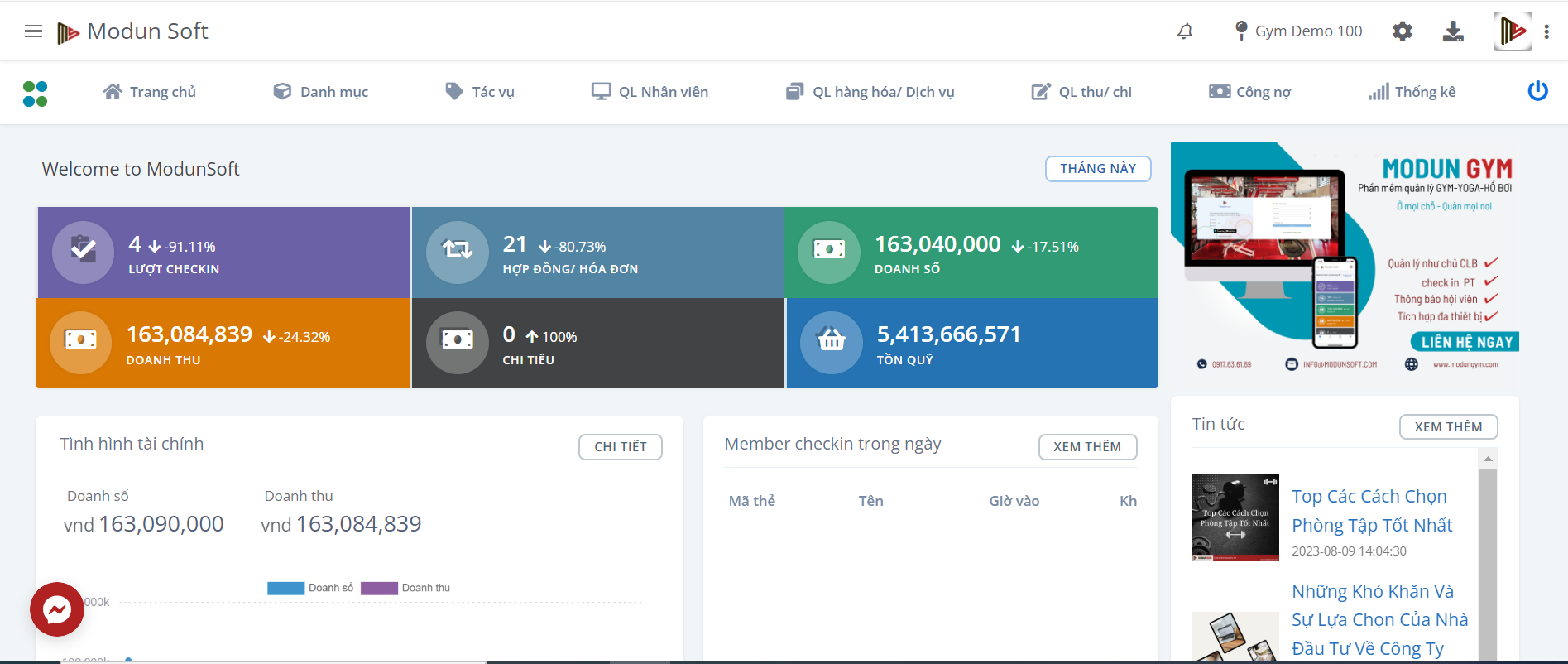Open the Thống kê menu
The width and height of the screenshot is (1568, 664).
[x=1412, y=92]
